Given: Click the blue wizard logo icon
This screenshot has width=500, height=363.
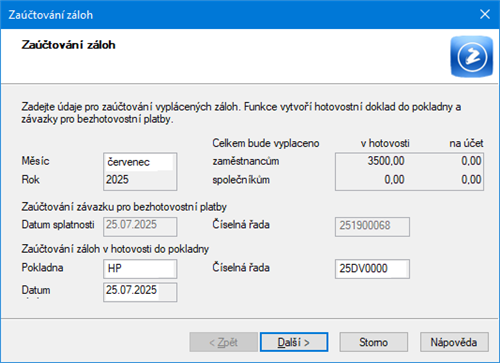Looking at the screenshot, I should (471, 57).
